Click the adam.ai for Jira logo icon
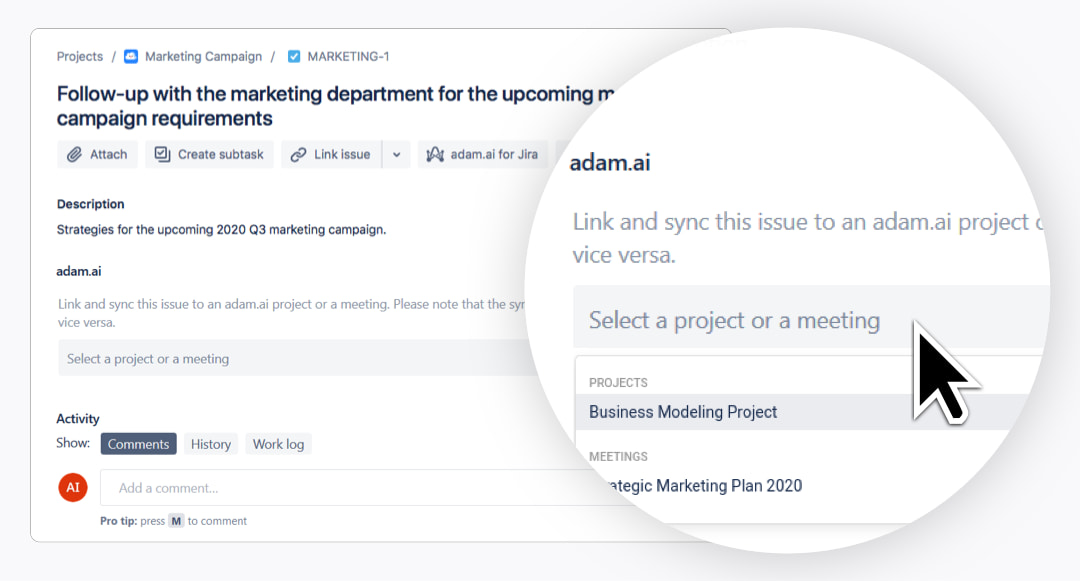 pyautogui.click(x=435, y=154)
